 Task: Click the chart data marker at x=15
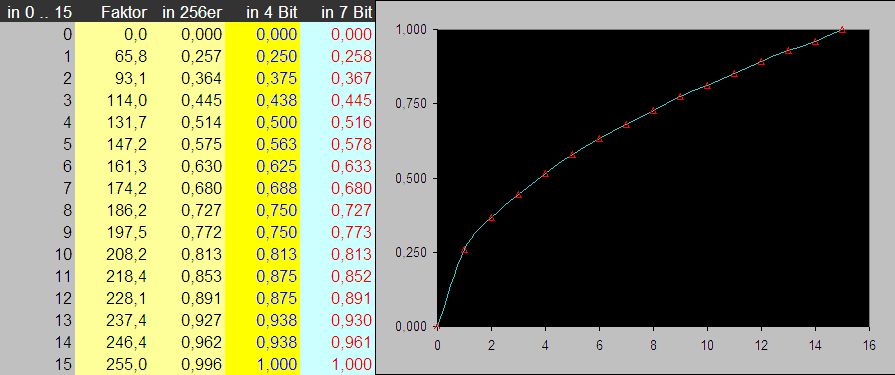pos(842,30)
